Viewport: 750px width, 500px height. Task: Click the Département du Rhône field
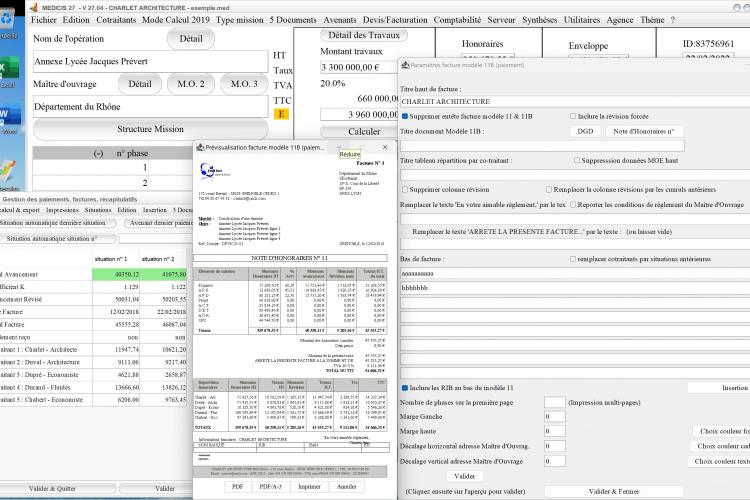pyautogui.click(x=151, y=107)
